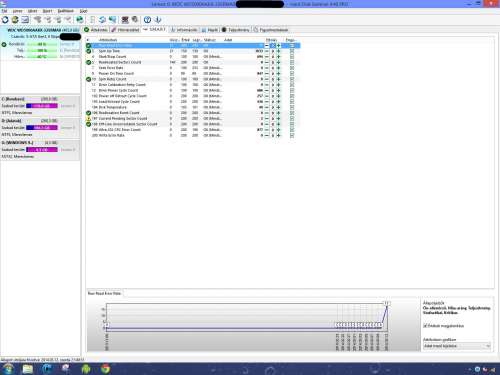Select the Spin Up Time row
The image size is (500, 375).
(x=193, y=51)
